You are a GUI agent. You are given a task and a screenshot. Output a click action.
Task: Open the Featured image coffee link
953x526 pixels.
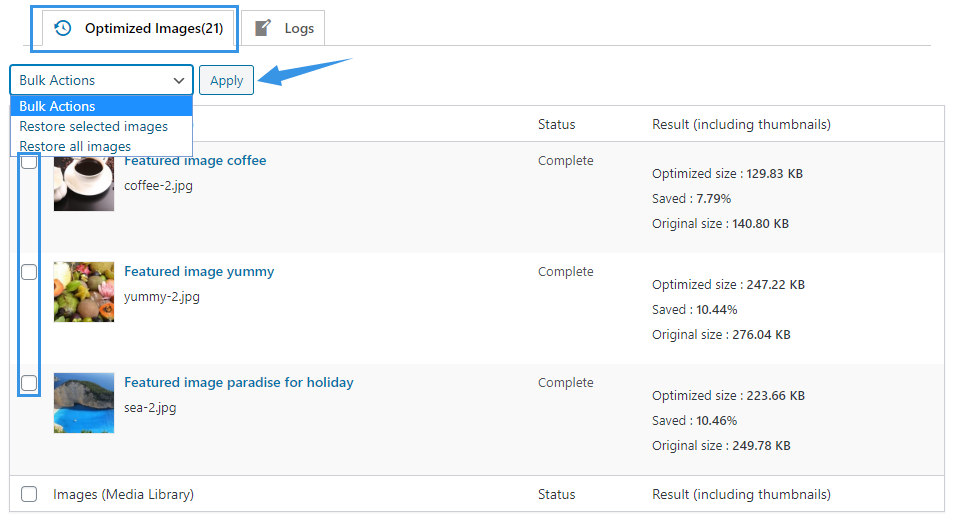[x=195, y=161]
